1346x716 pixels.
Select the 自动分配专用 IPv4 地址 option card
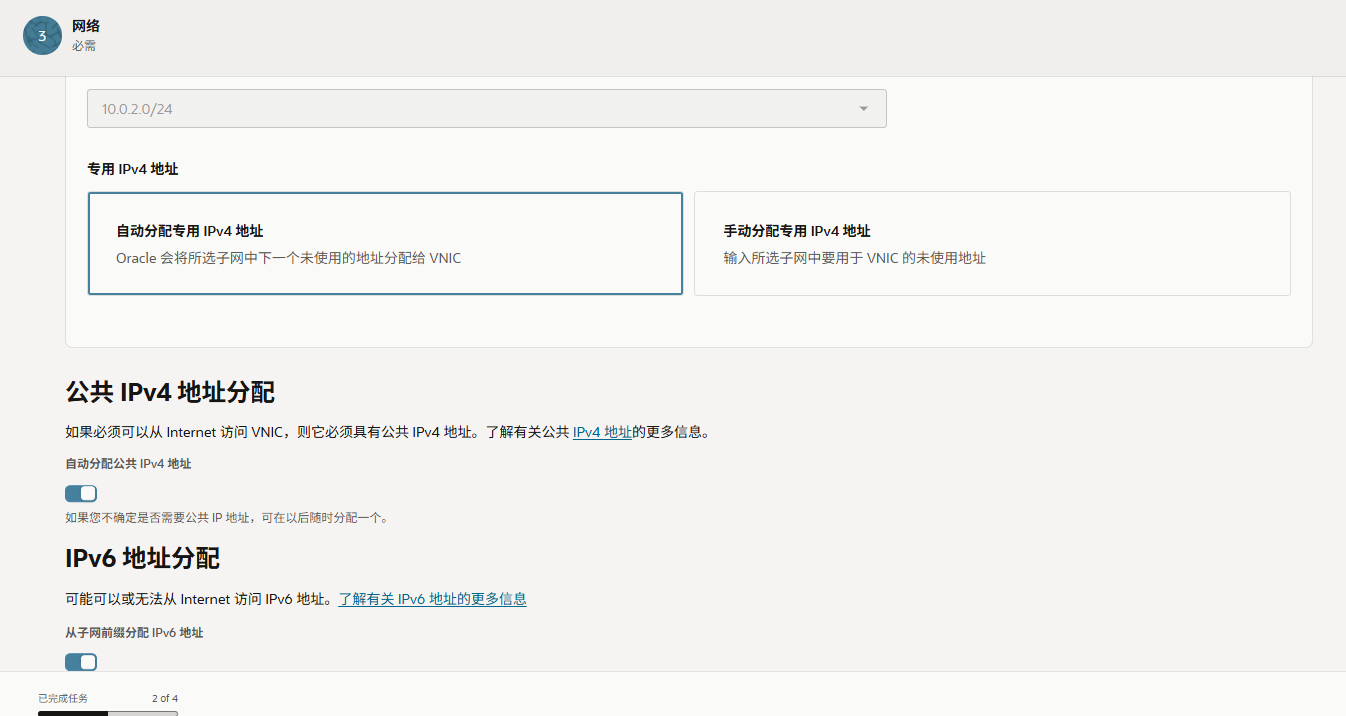pos(385,244)
